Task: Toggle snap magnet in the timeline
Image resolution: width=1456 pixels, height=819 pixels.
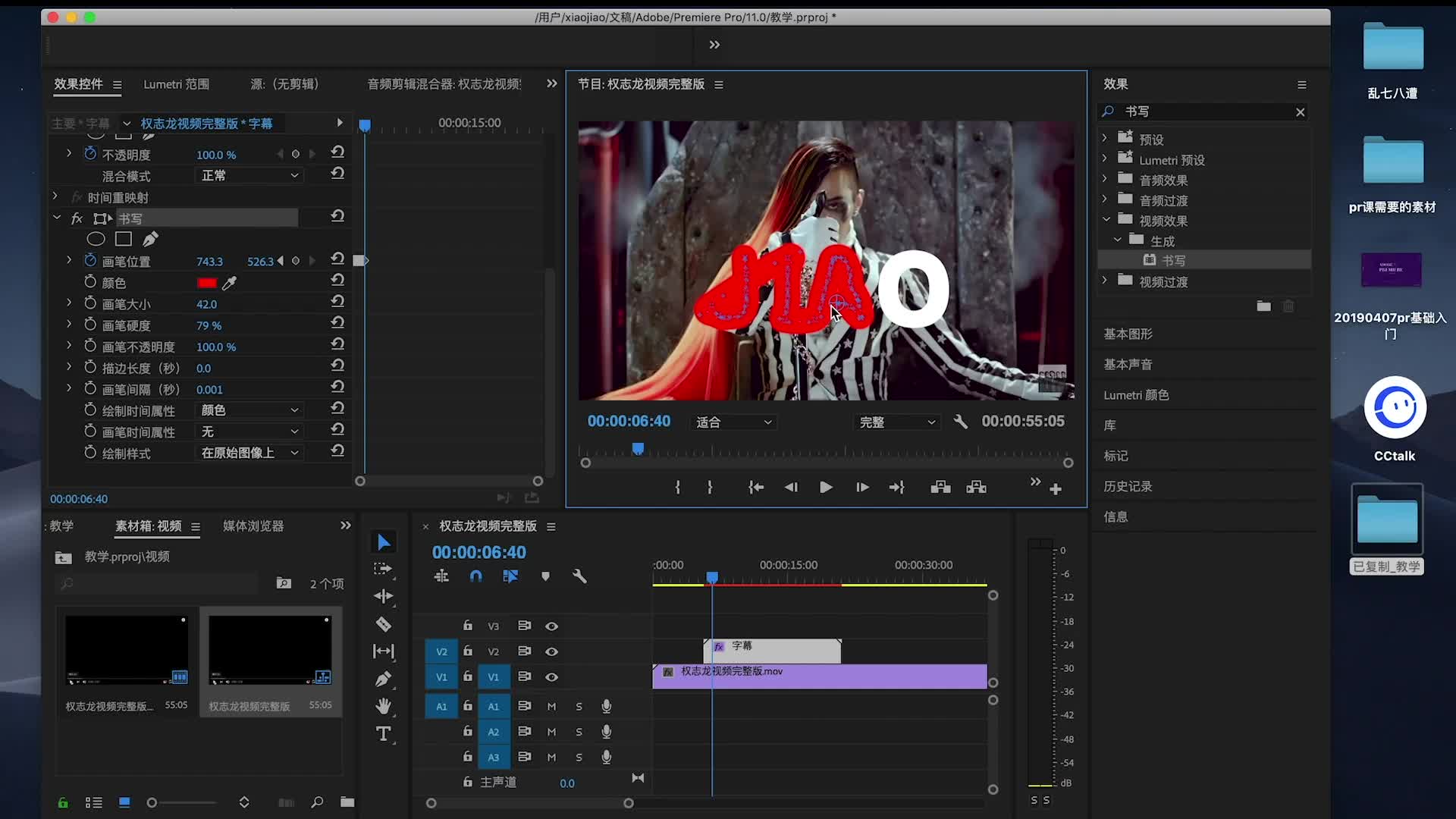Action: (475, 576)
